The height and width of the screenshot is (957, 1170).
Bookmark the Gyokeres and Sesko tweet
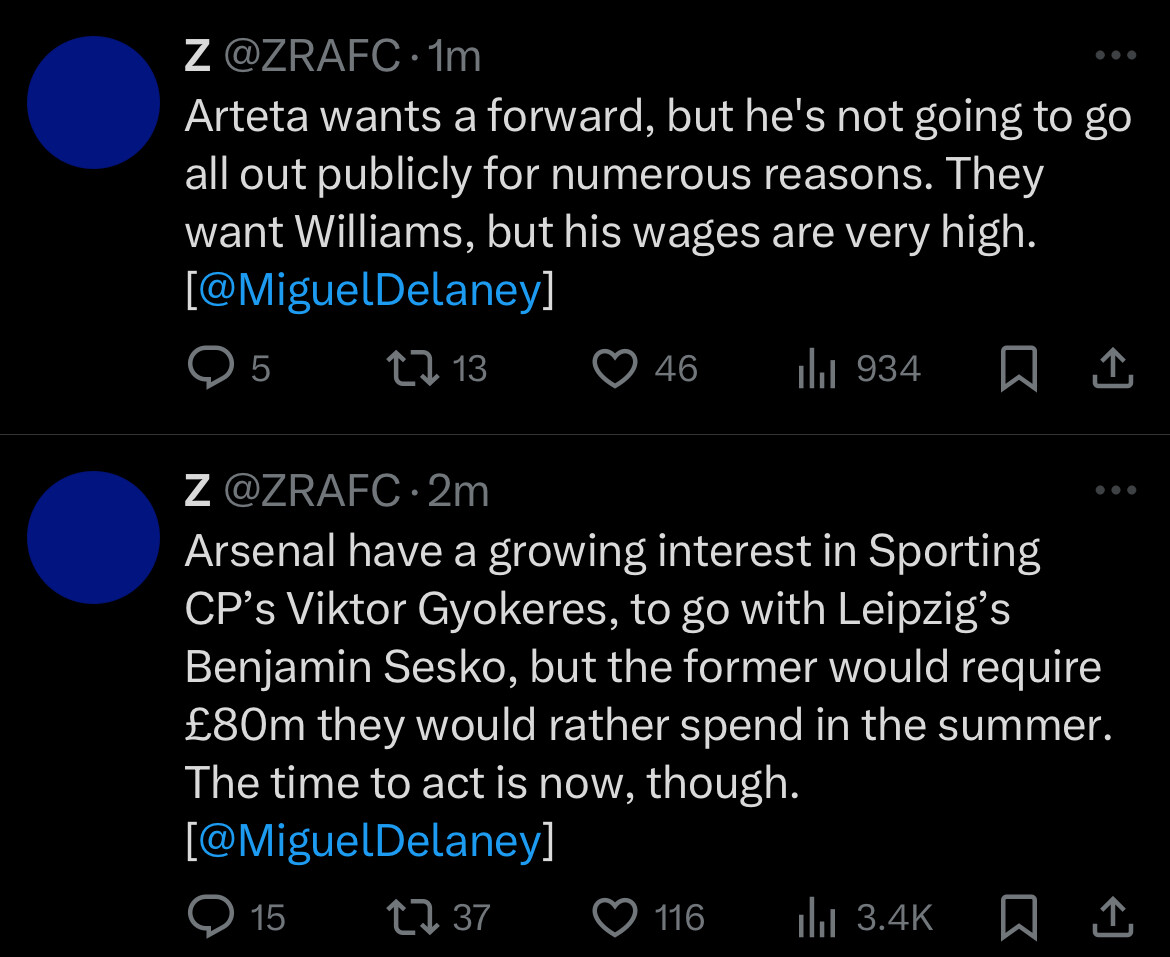coord(1018,918)
